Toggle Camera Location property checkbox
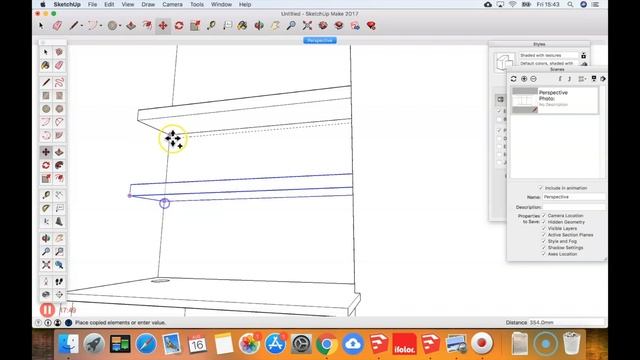The width and height of the screenshot is (640, 360). (544, 216)
